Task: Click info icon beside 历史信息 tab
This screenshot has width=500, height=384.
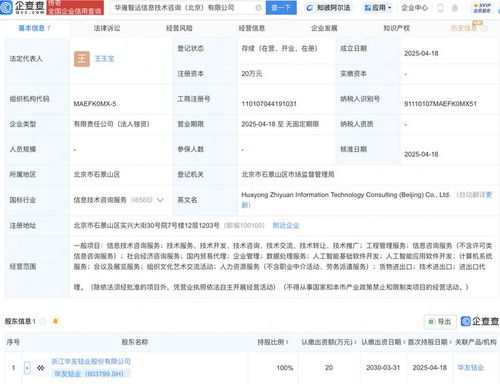Action: 484,29
